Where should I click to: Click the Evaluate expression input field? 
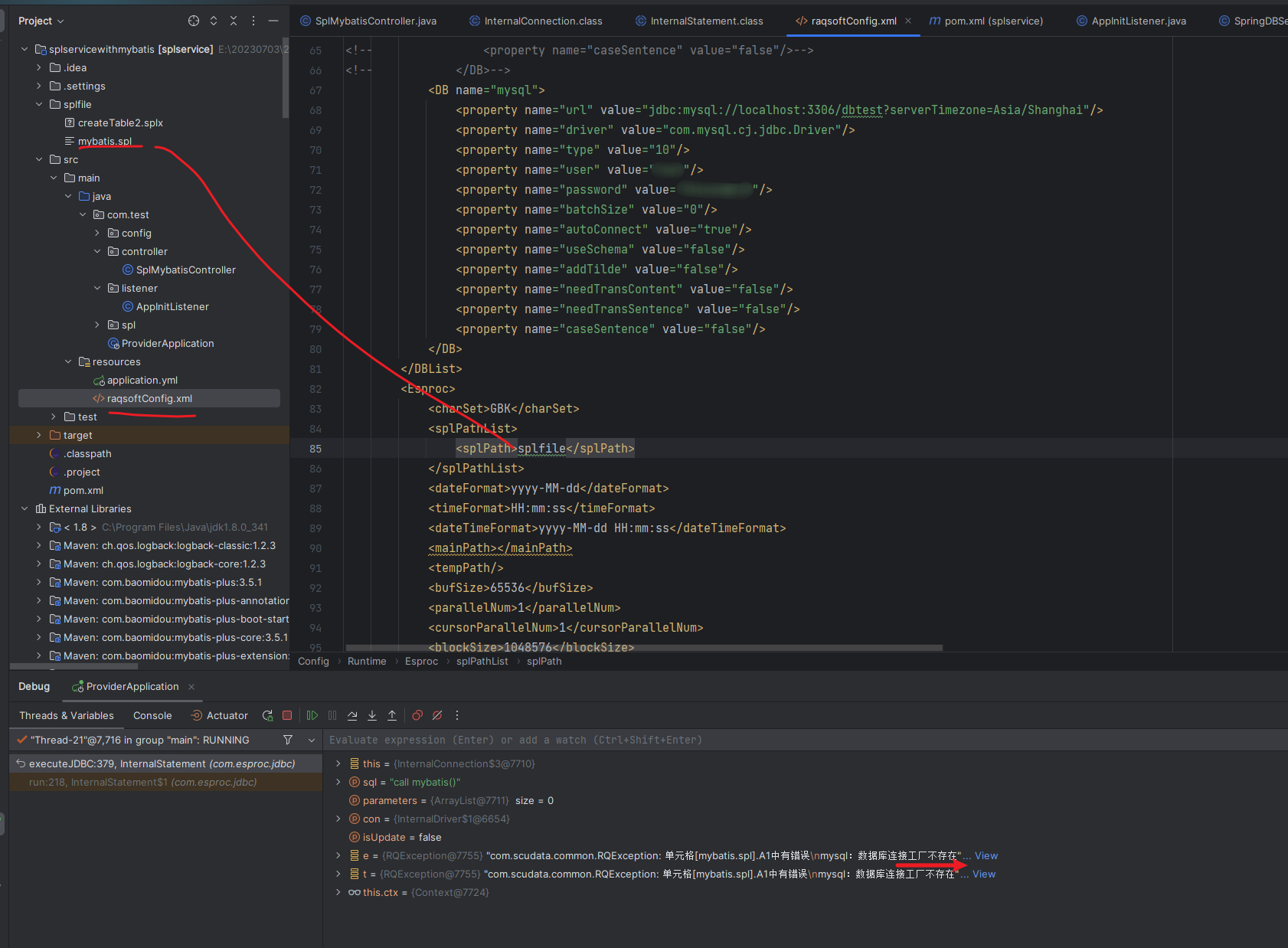click(613, 740)
